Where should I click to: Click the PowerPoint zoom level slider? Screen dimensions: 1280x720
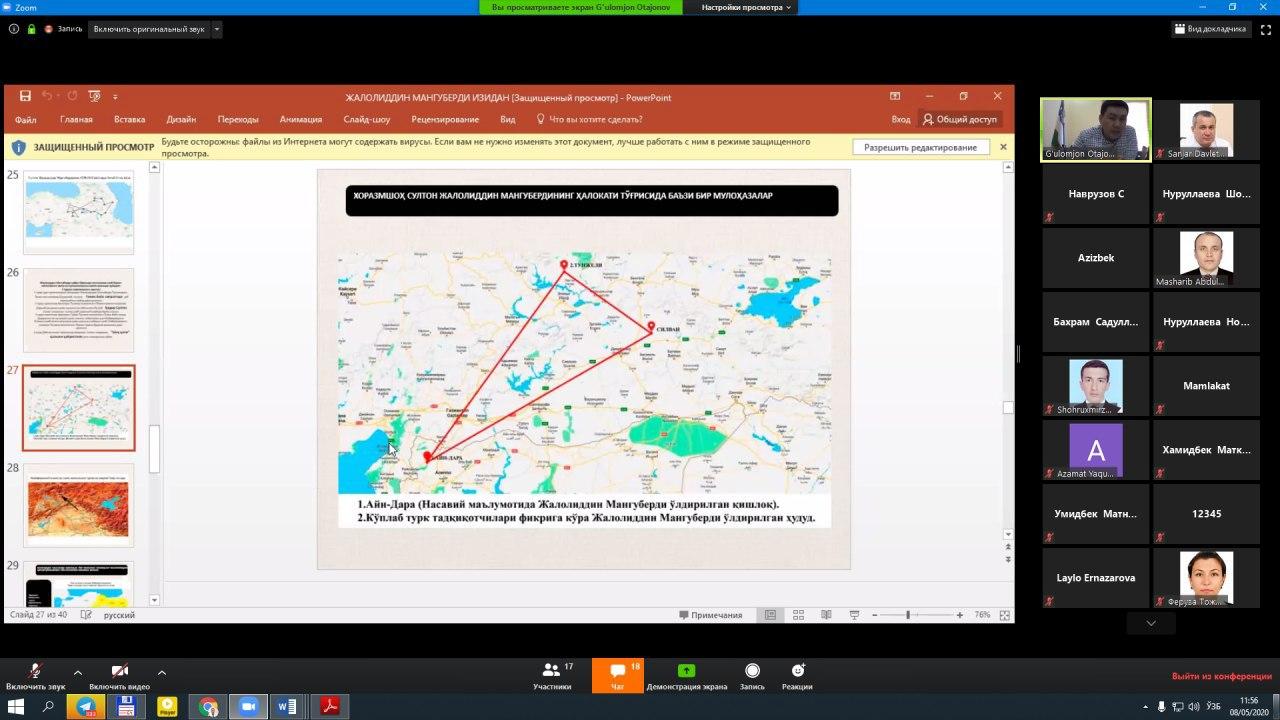coord(908,615)
